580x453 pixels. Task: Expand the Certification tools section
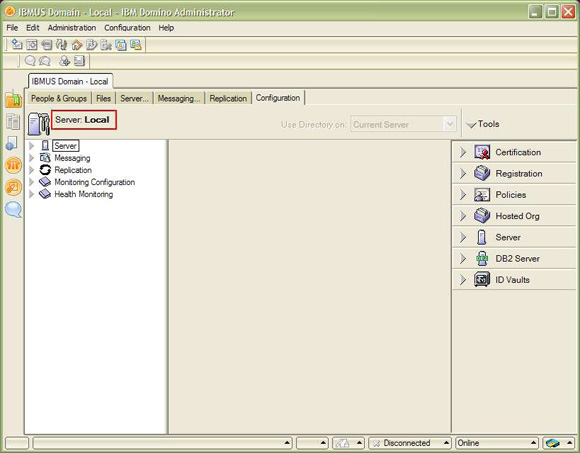463,152
